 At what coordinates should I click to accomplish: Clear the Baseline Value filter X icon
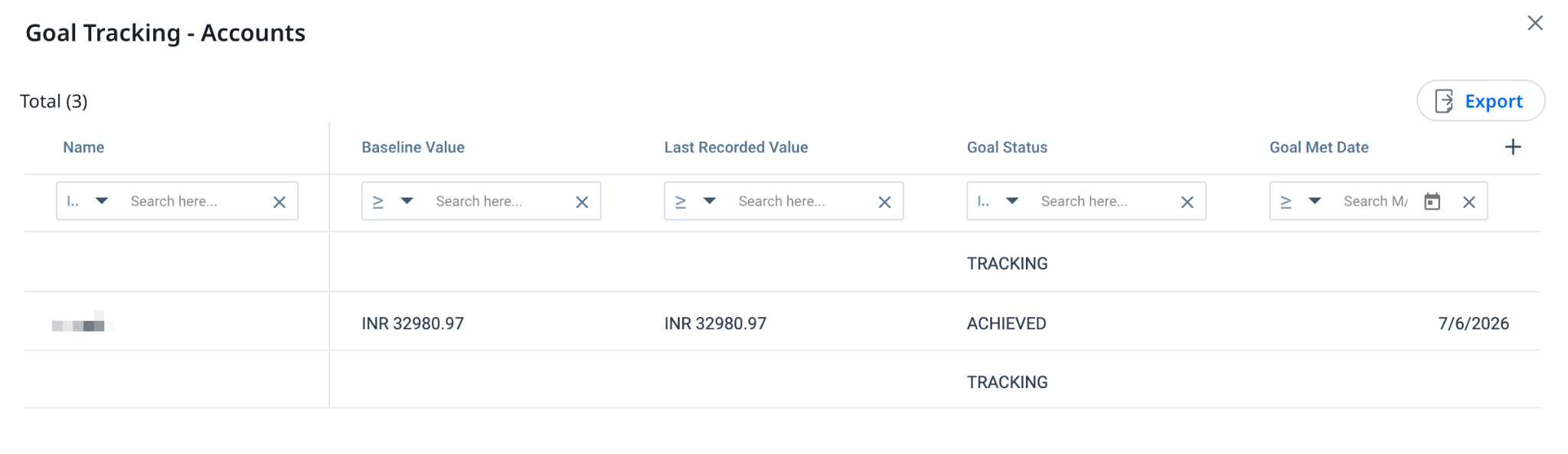pyautogui.click(x=582, y=202)
